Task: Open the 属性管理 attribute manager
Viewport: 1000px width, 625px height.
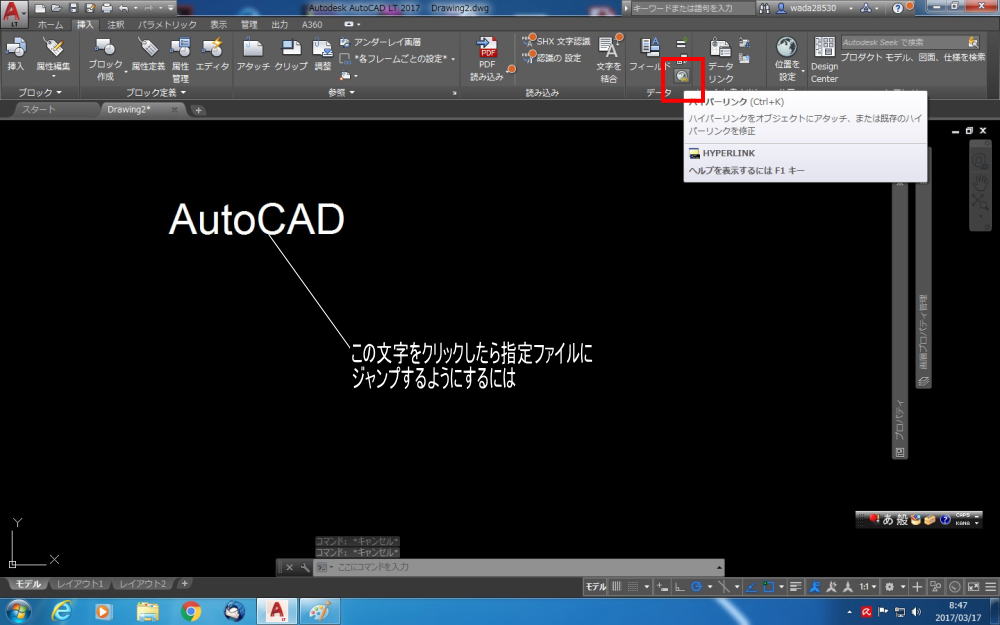Action: coord(180,59)
